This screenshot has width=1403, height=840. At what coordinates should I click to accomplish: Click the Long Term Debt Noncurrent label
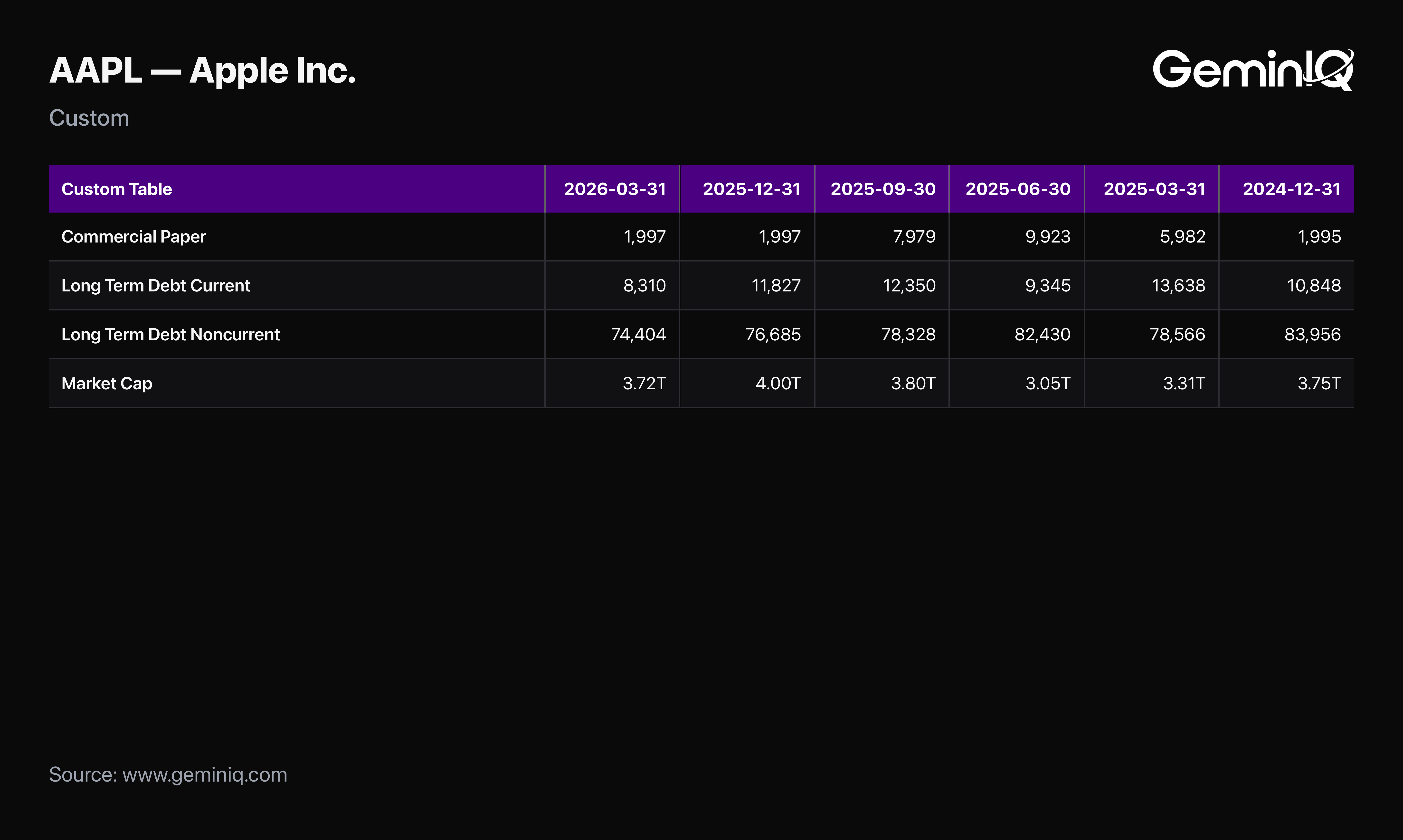tap(171, 335)
